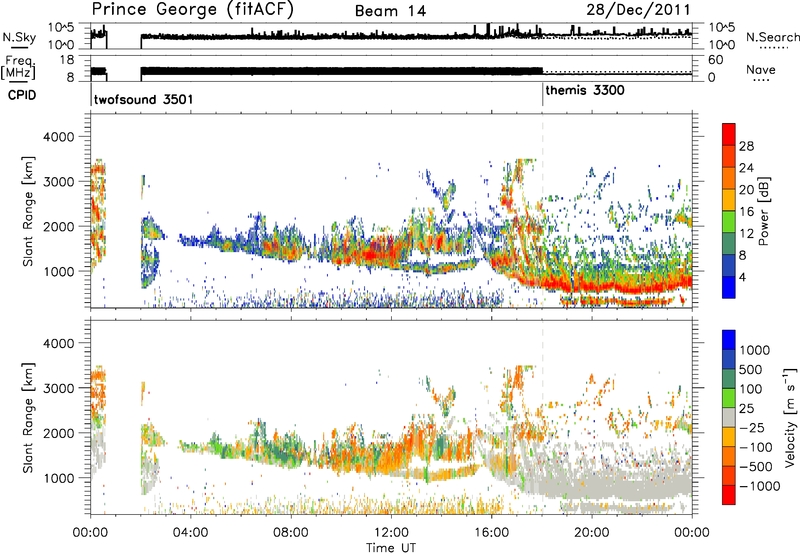Click the '500' label on velocity color bar
Viewport: 800px width, 554px height.
[751, 370]
